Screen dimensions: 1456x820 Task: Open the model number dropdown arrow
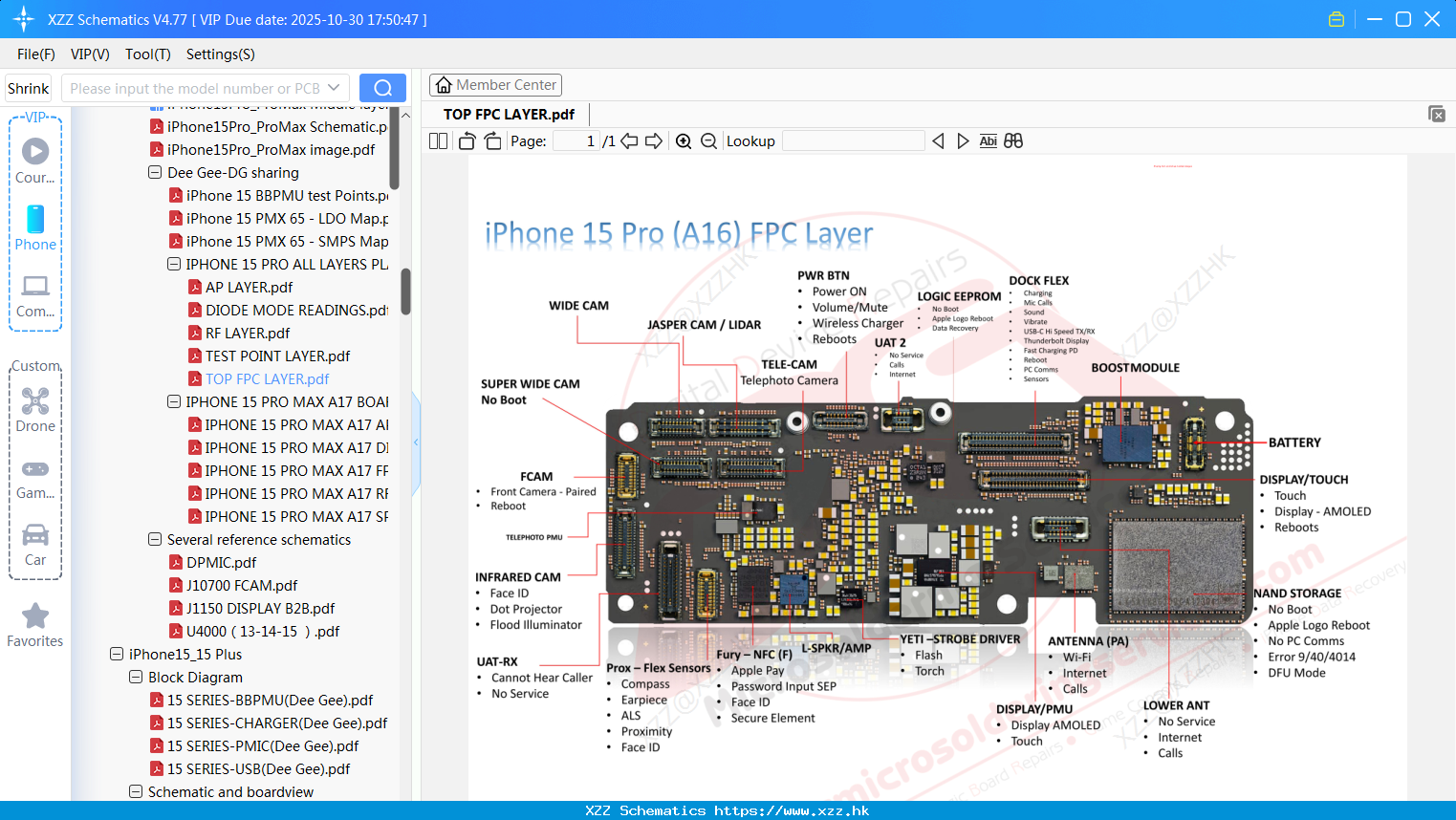[x=334, y=88]
